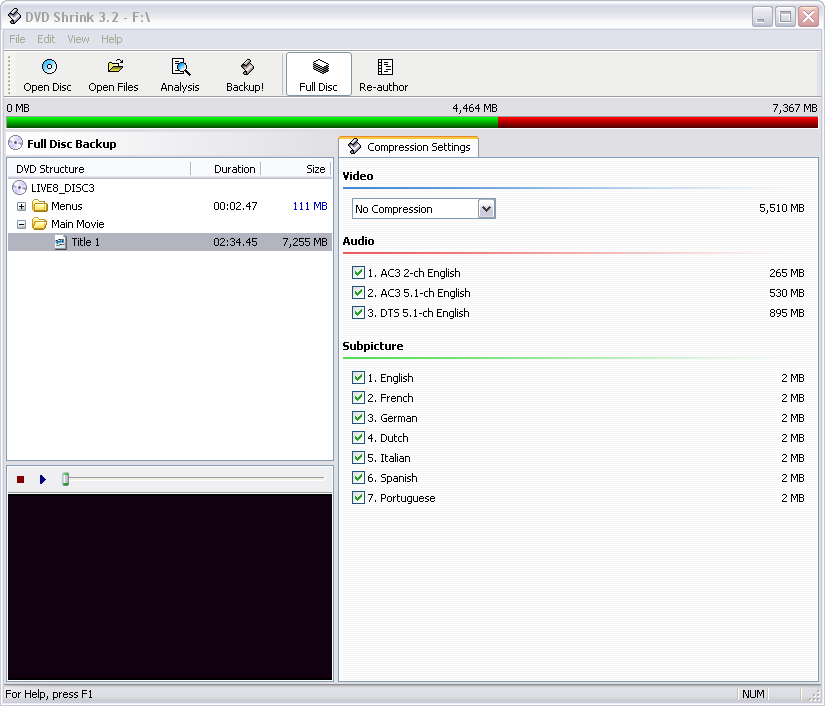Image resolution: width=825 pixels, height=706 pixels.
Task: Click the 111 MB Menus size value
Action: pos(310,206)
